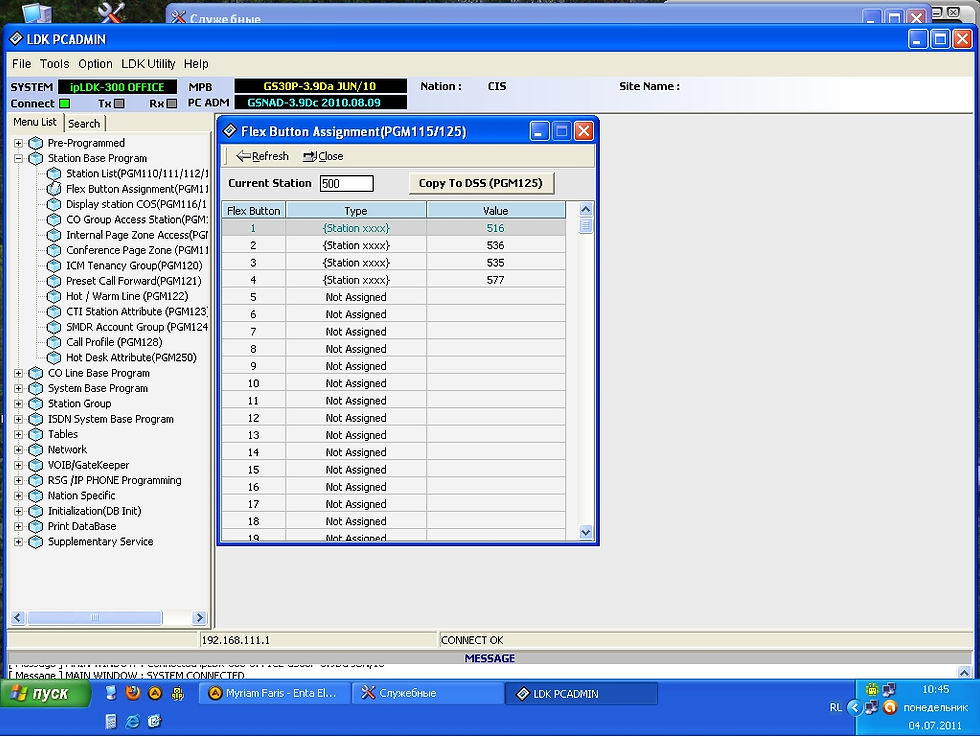Open the File menu
Screen dimensions: 980x737
(21, 64)
